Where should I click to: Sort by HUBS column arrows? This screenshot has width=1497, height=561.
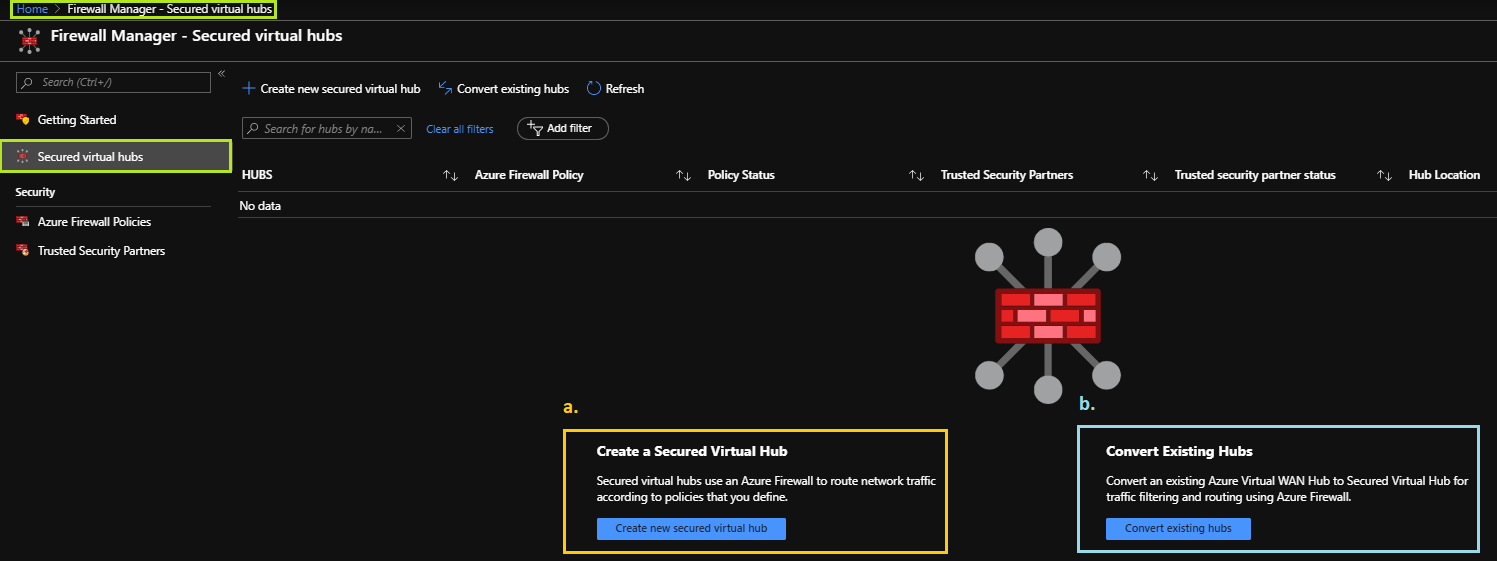coord(450,175)
